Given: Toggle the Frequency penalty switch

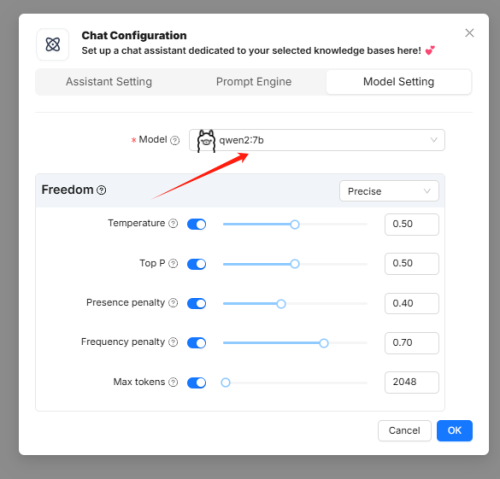Looking at the screenshot, I should click(197, 343).
